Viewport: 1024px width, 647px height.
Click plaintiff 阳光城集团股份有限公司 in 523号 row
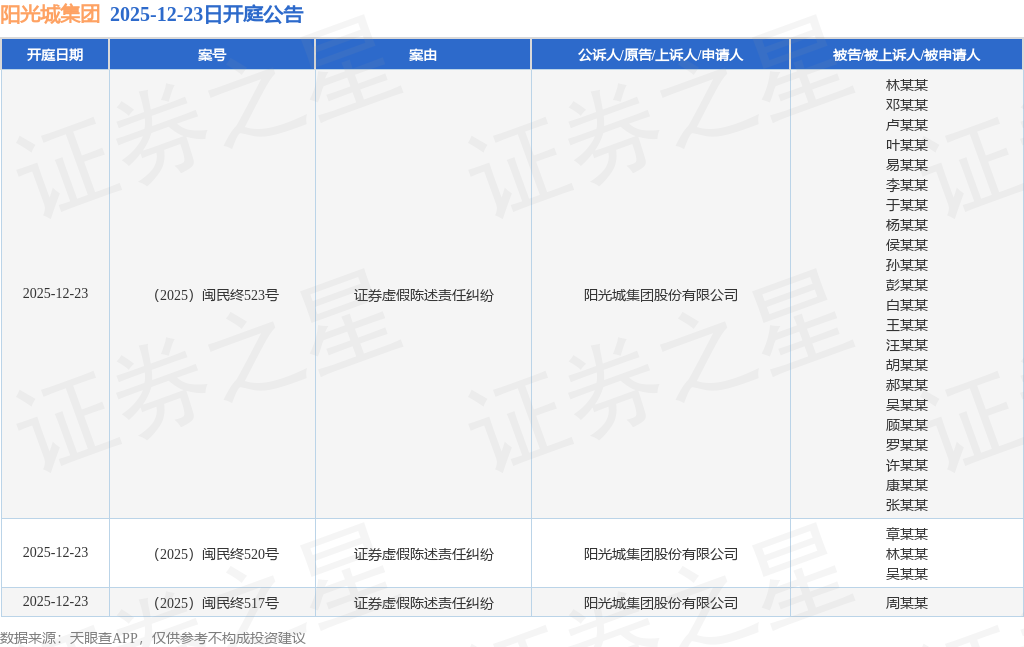[x=661, y=295]
